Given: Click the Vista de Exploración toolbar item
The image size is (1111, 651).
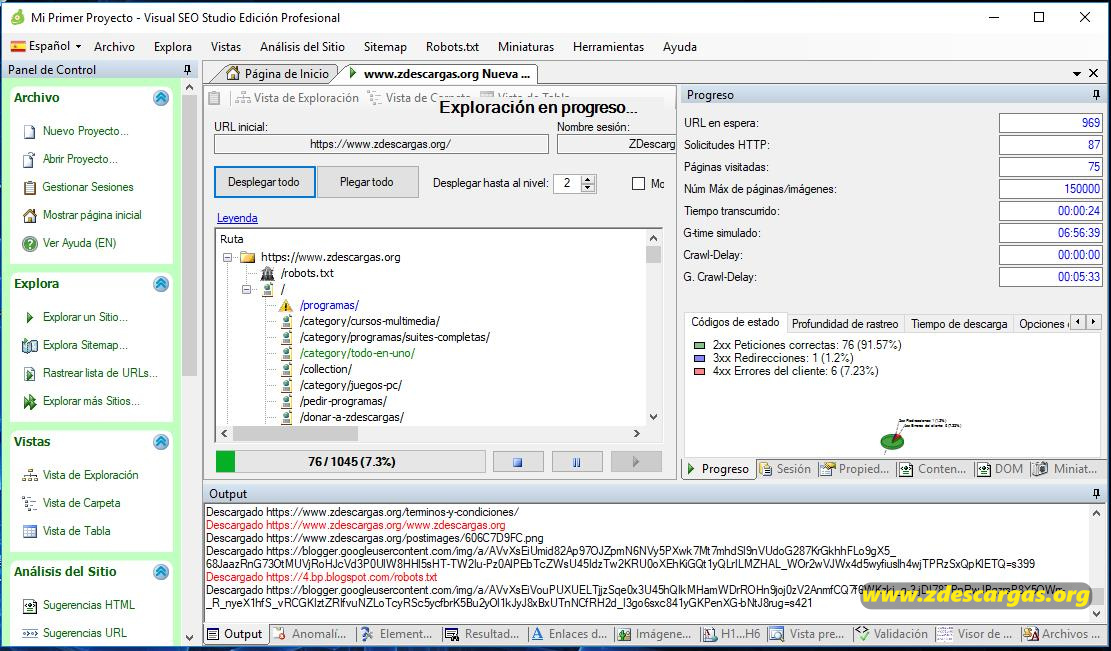Looking at the screenshot, I should pos(298,98).
